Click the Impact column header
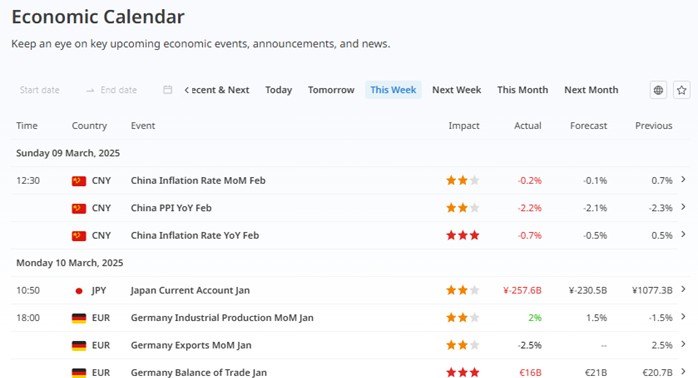The height and width of the screenshot is (378, 698). tap(464, 126)
